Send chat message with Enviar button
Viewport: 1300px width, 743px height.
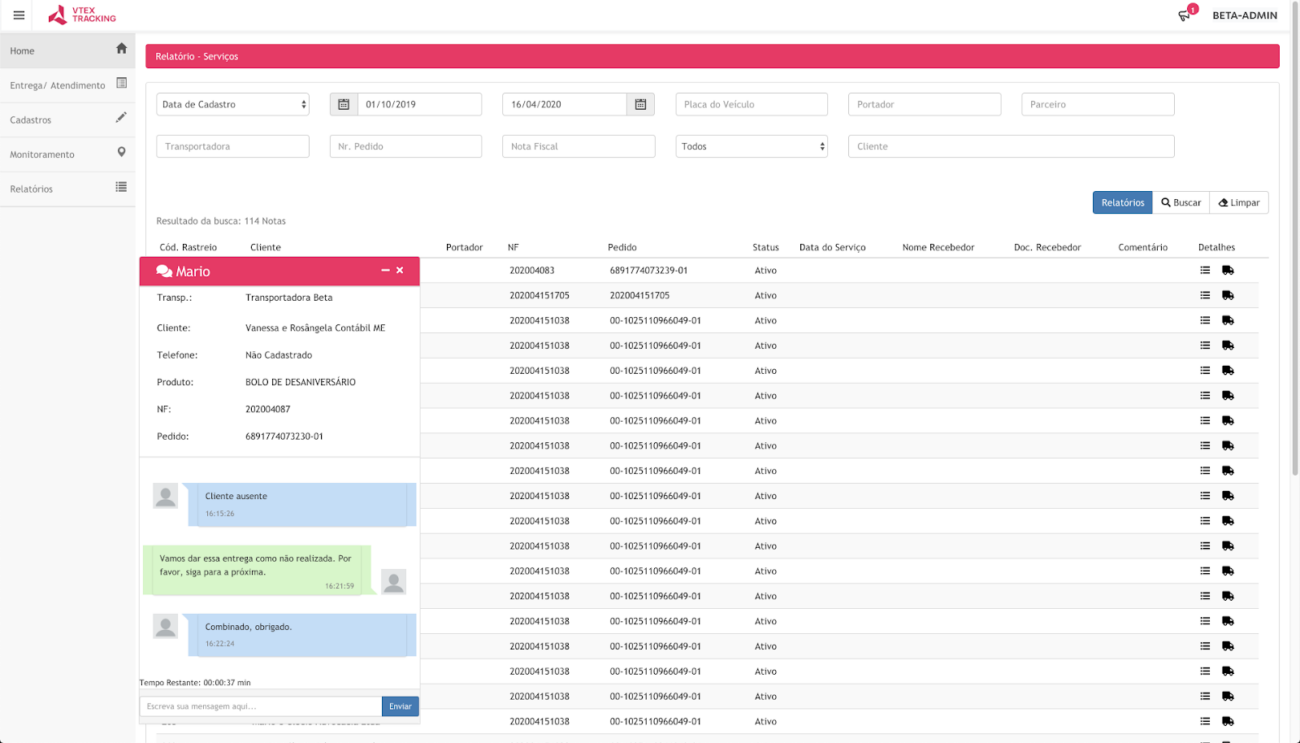coord(400,706)
